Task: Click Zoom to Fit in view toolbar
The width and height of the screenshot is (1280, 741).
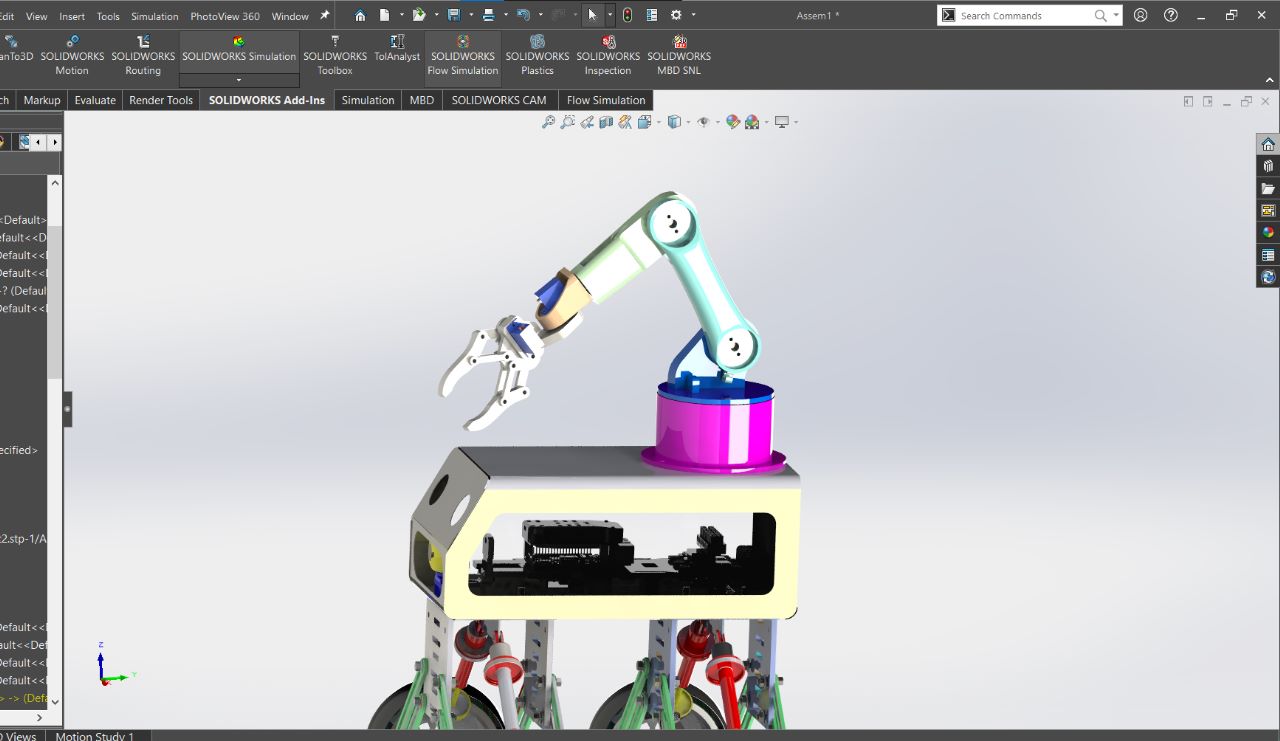Action: tap(548, 122)
